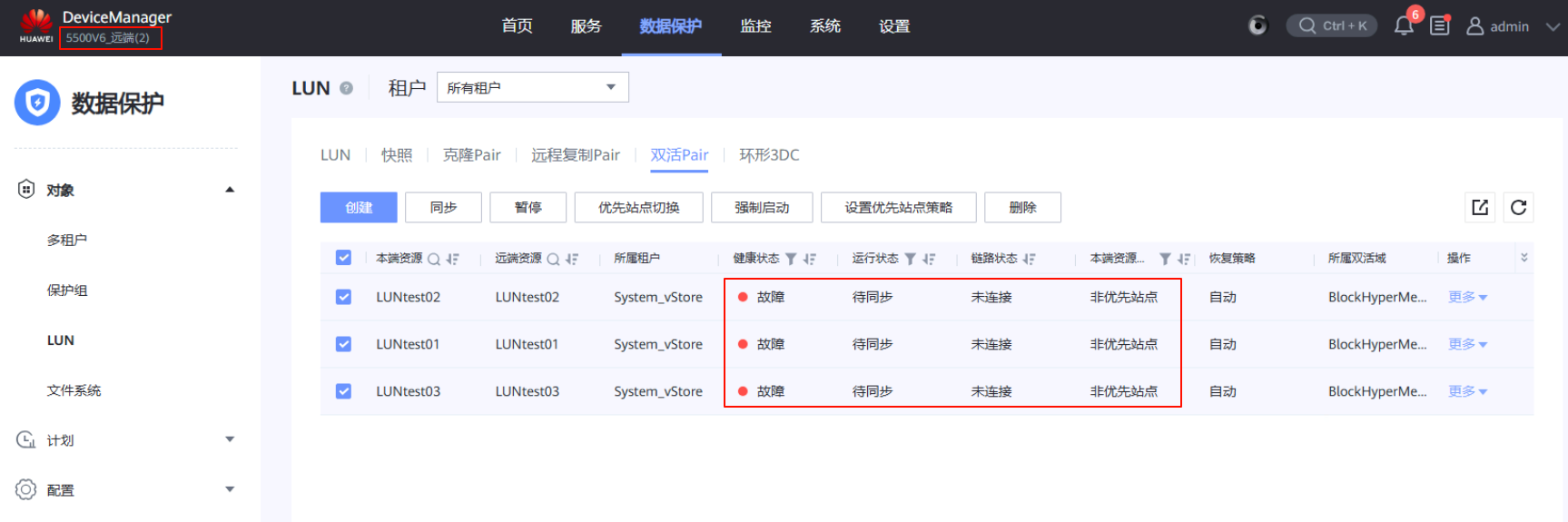Viewport: 1568px width, 522px height.
Task: Click filter icon in 健康状态 column header
Action: [x=791, y=259]
